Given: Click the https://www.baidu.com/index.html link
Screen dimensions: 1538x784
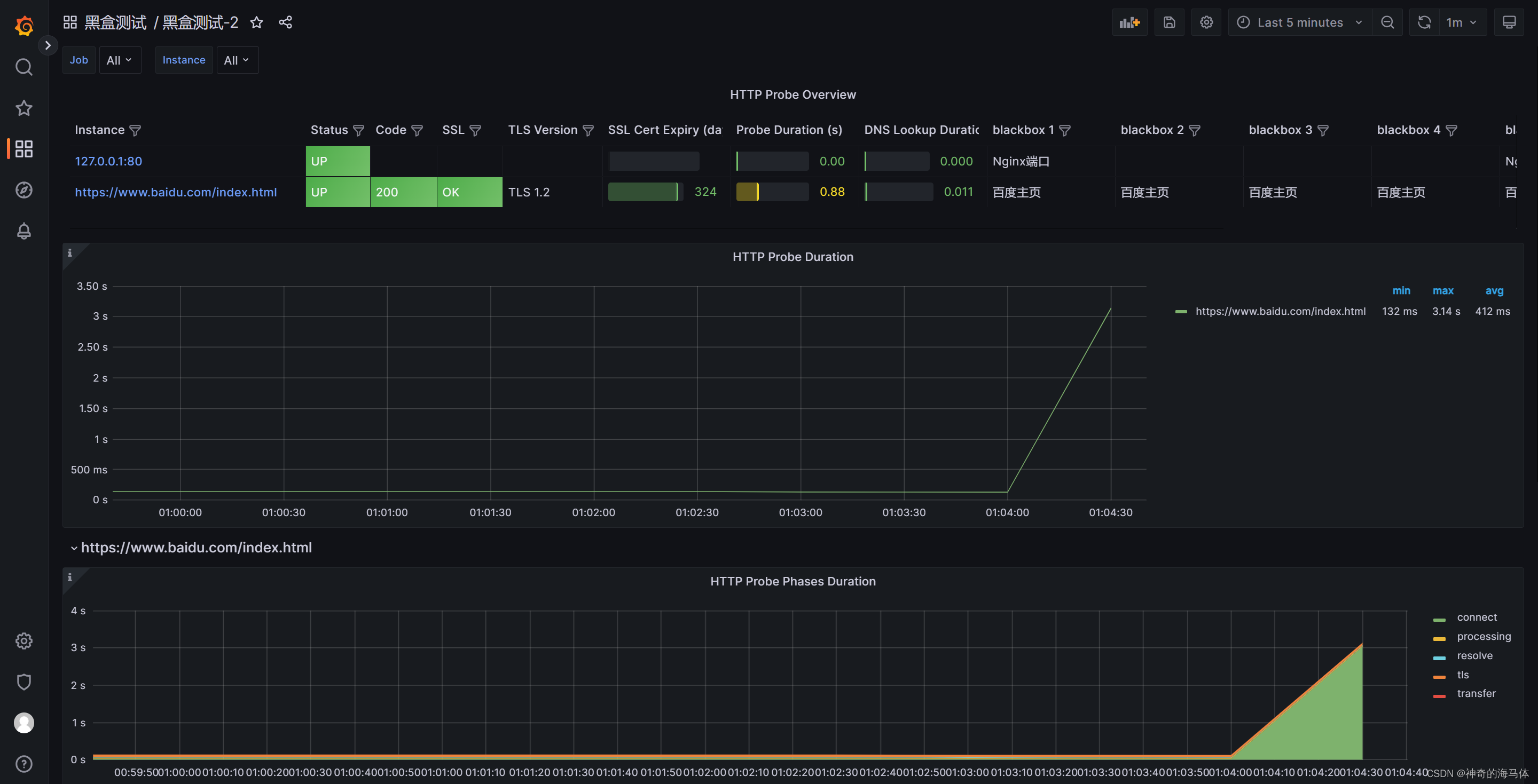Looking at the screenshot, I should pos(176,192).
